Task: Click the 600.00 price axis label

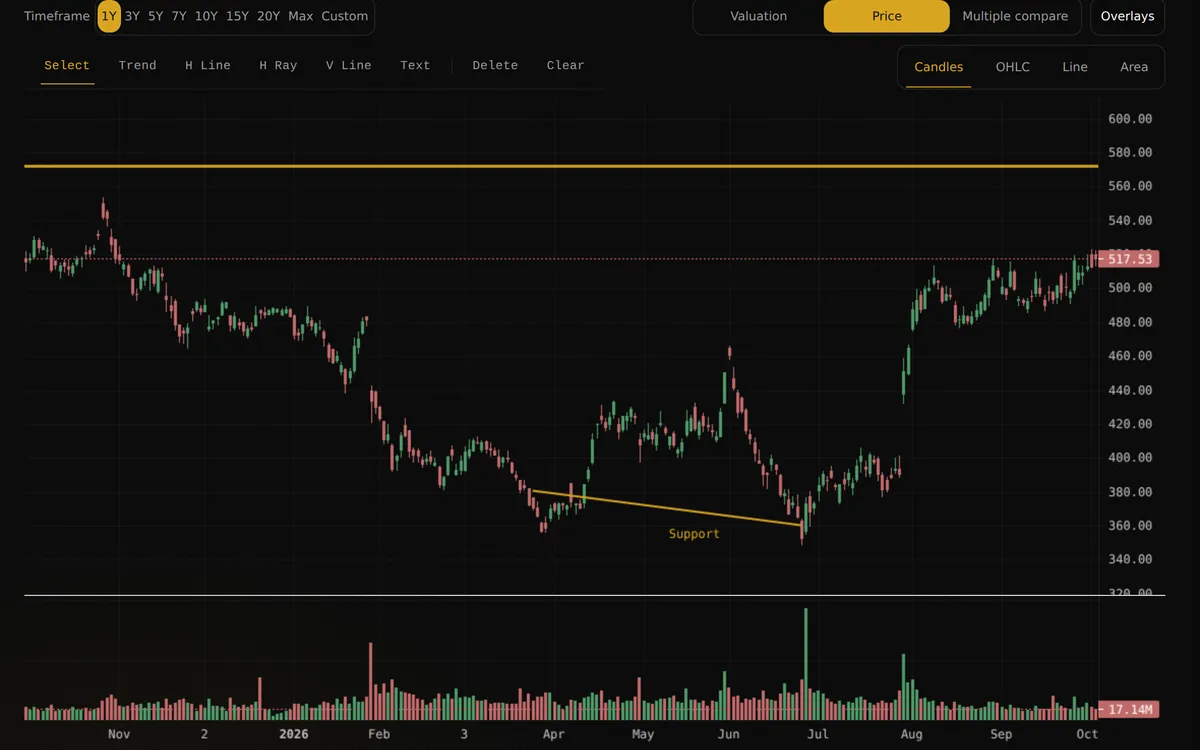Action: 1130,119
